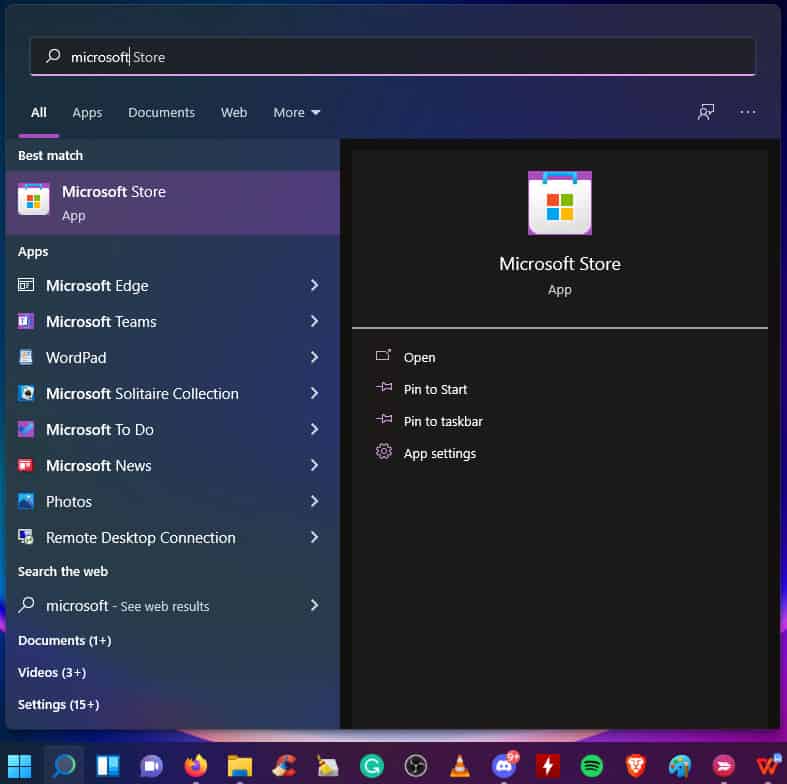This screenshot has height=784, width=787.
Task: Click inside the search text box
Action: click(x=400, y=57)
